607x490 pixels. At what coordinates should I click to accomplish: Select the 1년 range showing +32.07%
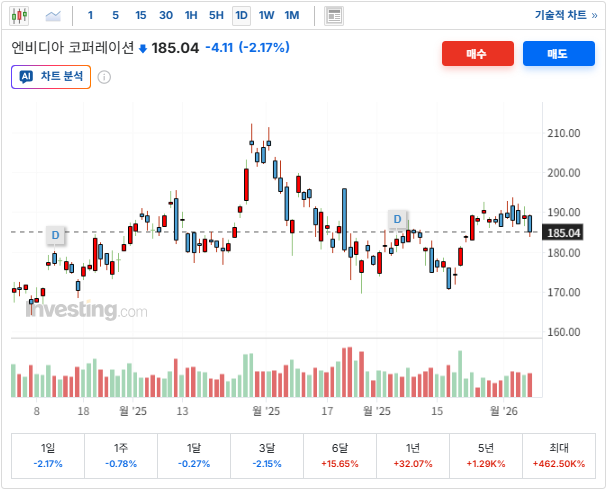(413, 456)
